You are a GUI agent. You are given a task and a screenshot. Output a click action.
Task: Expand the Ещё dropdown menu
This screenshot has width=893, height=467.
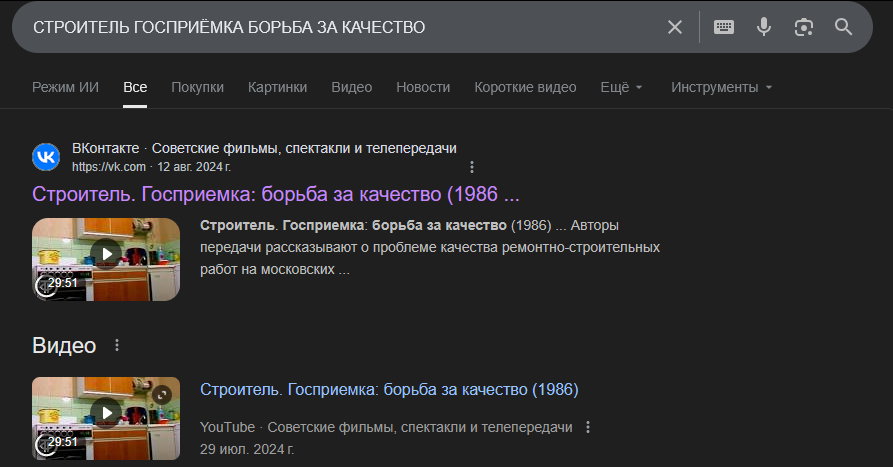coord(621,87)
